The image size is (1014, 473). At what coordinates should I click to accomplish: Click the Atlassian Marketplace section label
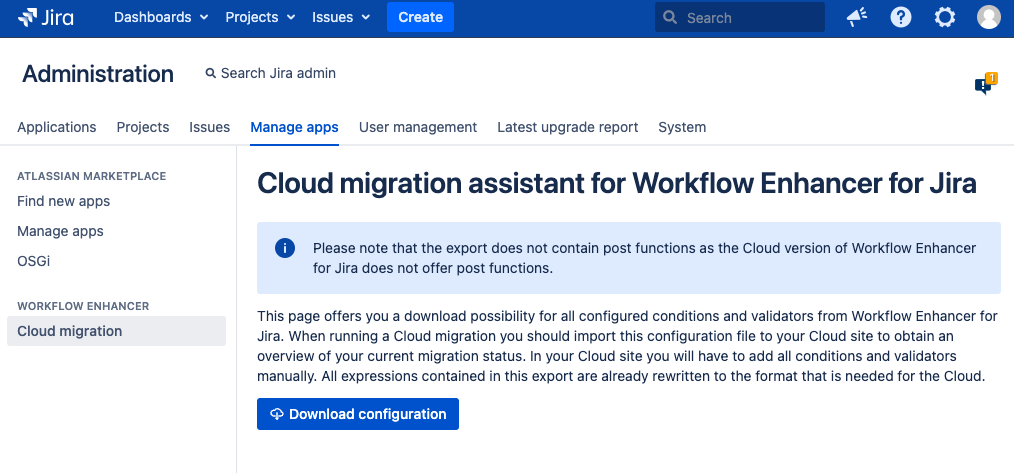[92, 176]
